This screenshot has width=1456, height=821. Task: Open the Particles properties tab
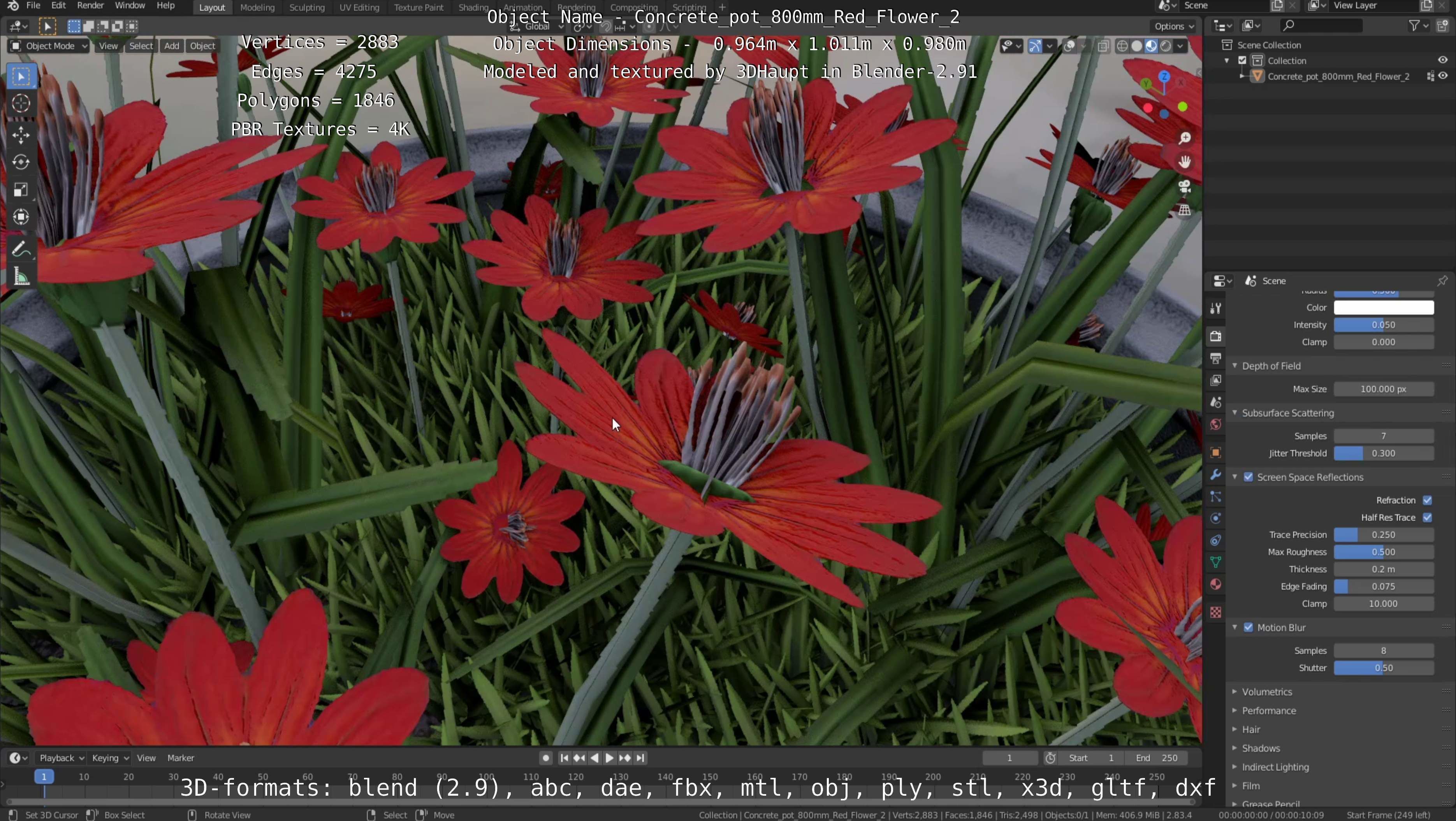pyautogui.click(x=1216, y=497)
